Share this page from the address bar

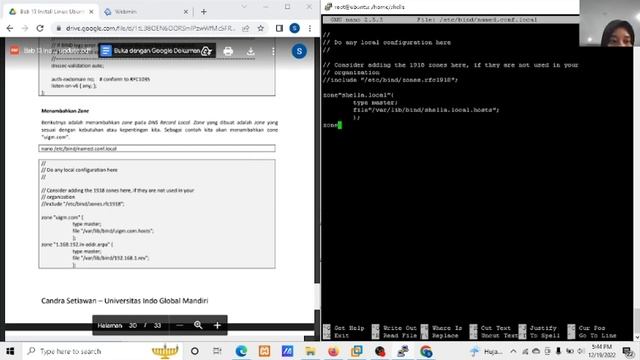point(246,28)
